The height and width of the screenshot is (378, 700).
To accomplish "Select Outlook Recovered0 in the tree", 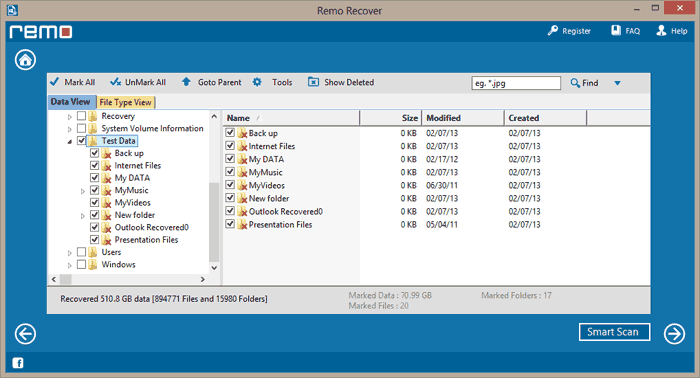I will [152, 227].
